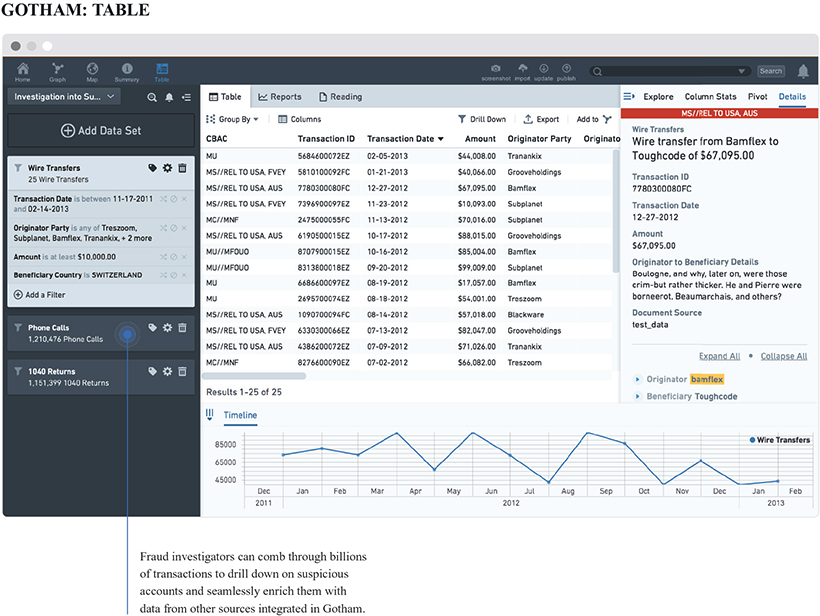Disable the Transaction Date filter
This screenshot has height=616, width=820.
(172, 200)
